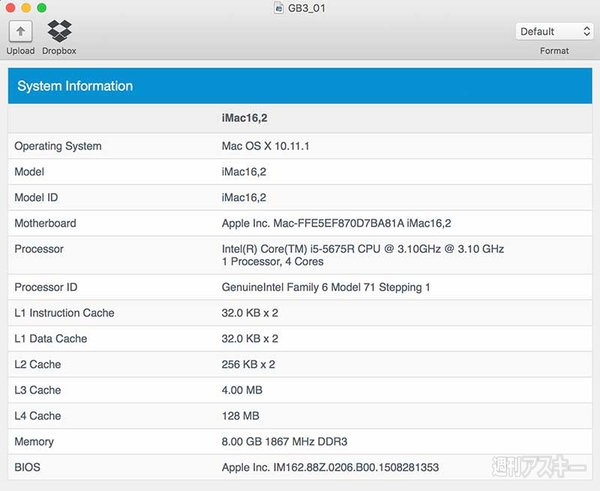The width and height of the screenshot is (600, 491).
Task: Select the 256 KB x 2 value
Action: (248, 364)
